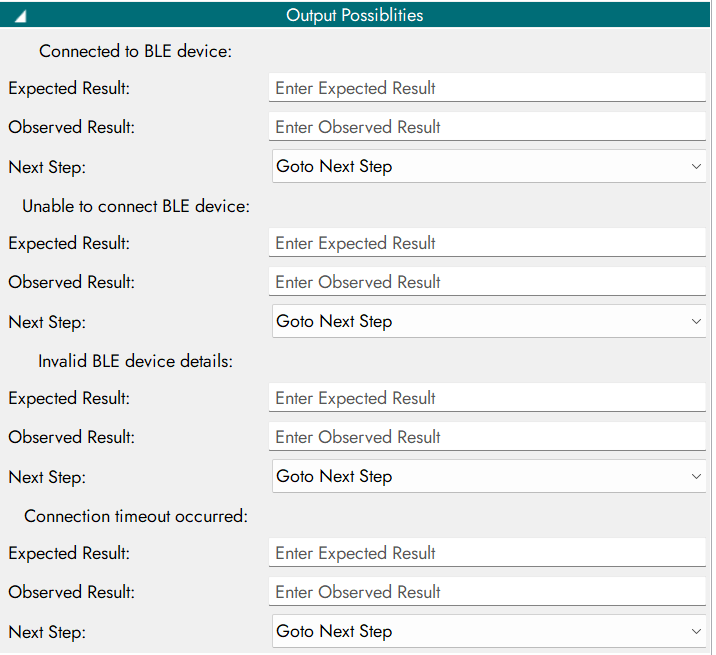Focus Expected Result field for Invalid BLE device details
The image size is (716, 655).
pos(488,398)
